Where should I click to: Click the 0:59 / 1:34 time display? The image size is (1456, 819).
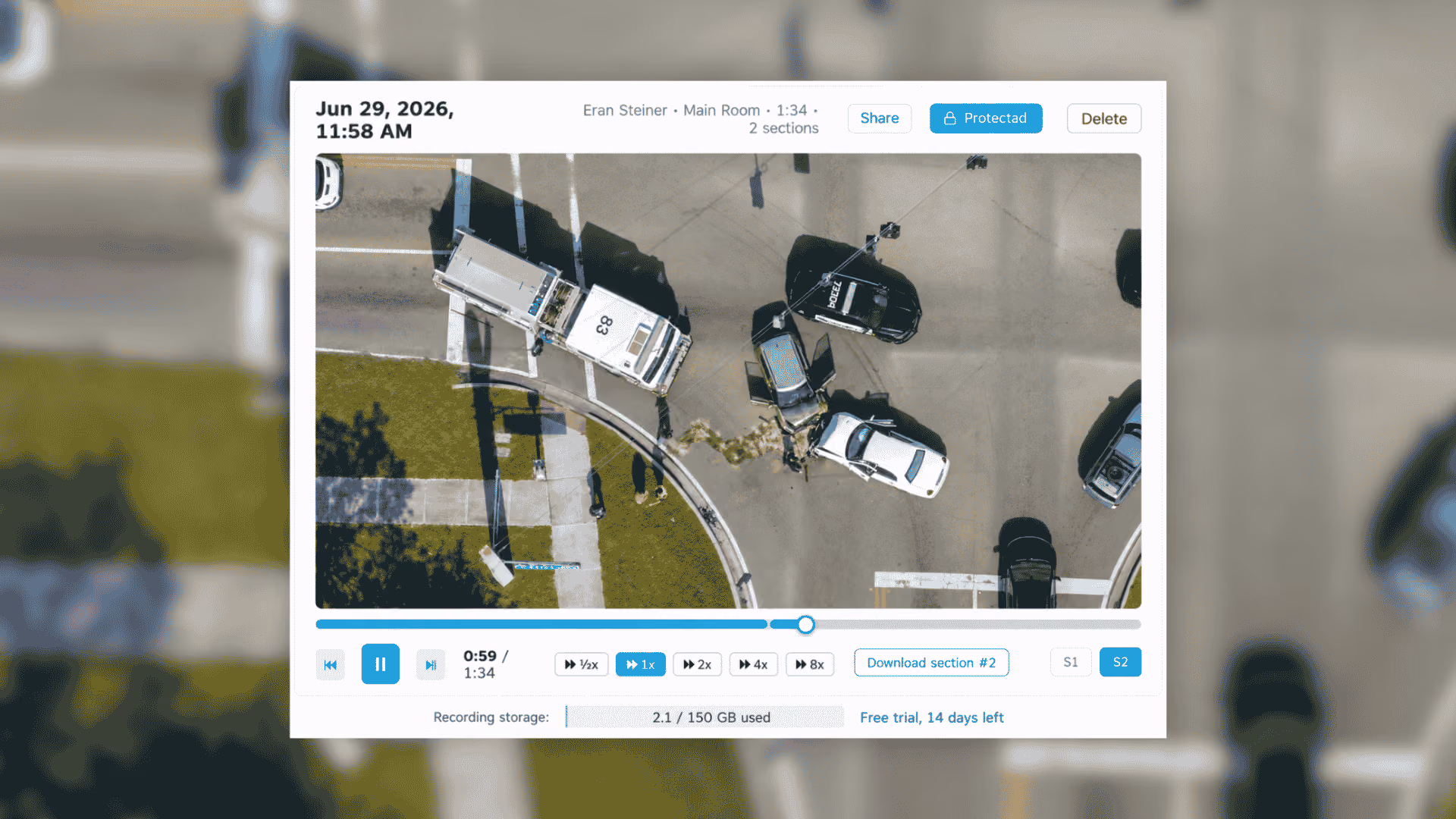486,664
